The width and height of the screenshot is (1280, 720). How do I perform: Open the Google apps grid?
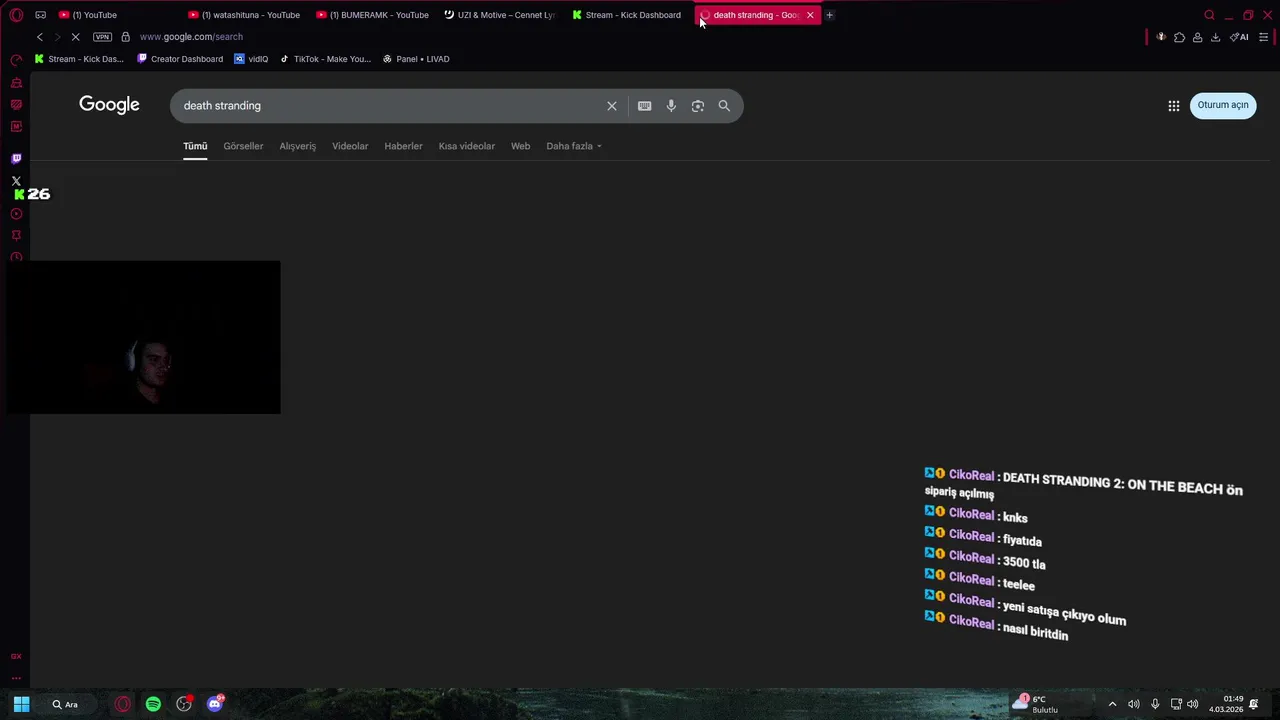click(x=1174, y=105)
